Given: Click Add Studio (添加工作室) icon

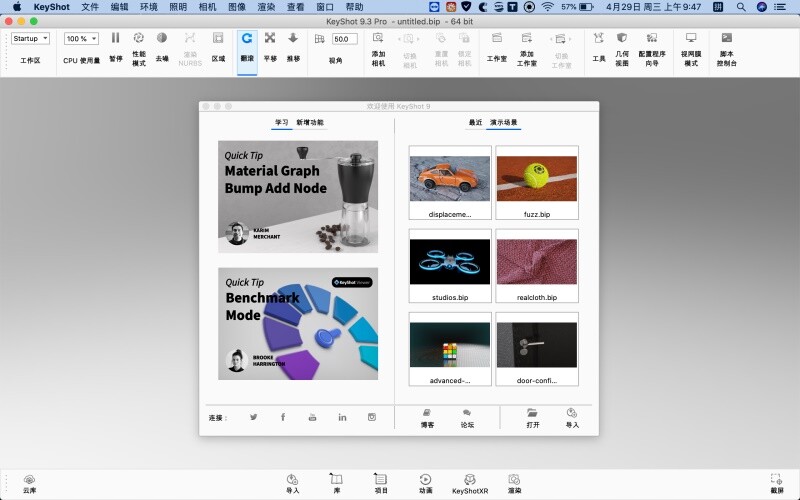Looking at the screenshot, I should (x=527, y=38).
